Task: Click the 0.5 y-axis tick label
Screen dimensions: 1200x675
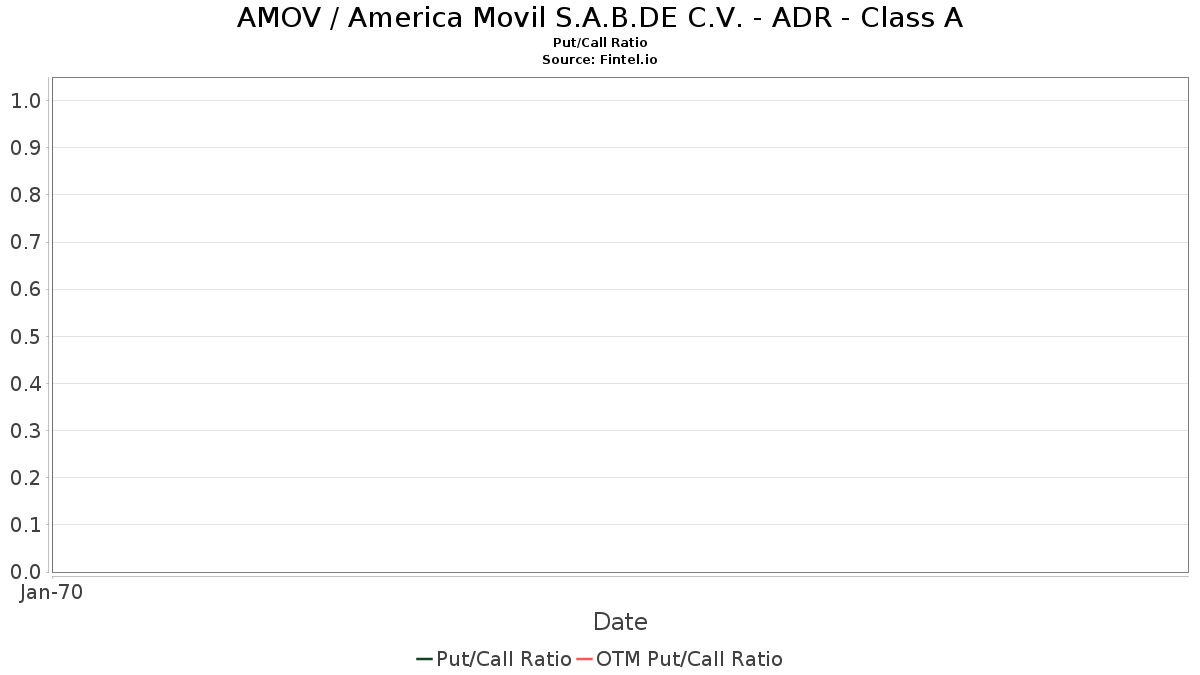Action: point(25,336)
